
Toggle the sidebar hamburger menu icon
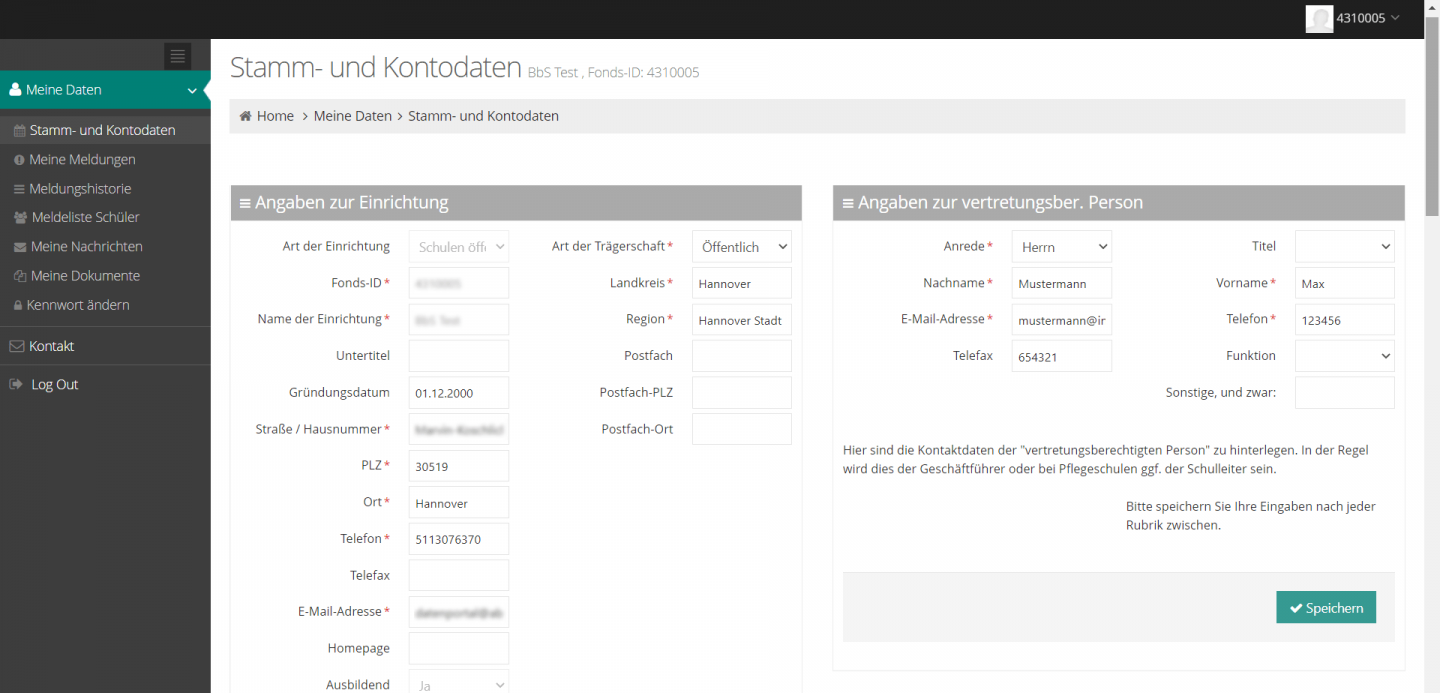click(x=177, y=56)
